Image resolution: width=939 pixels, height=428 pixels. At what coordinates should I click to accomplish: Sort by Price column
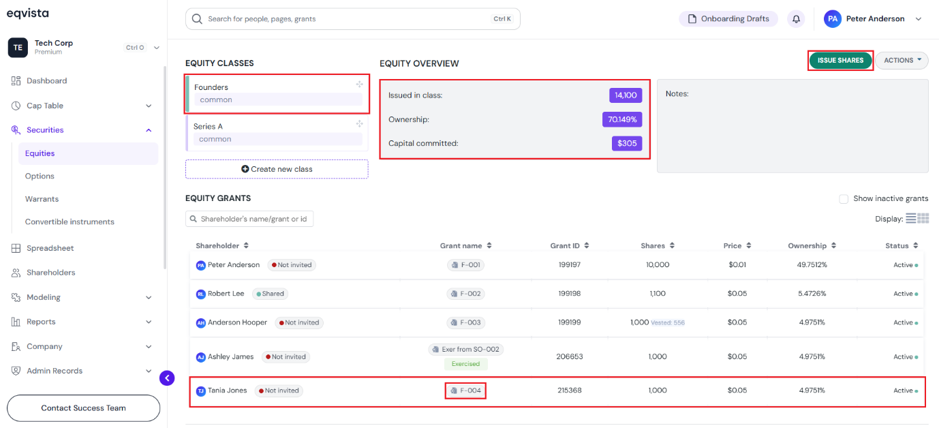[x=737, y=245]
